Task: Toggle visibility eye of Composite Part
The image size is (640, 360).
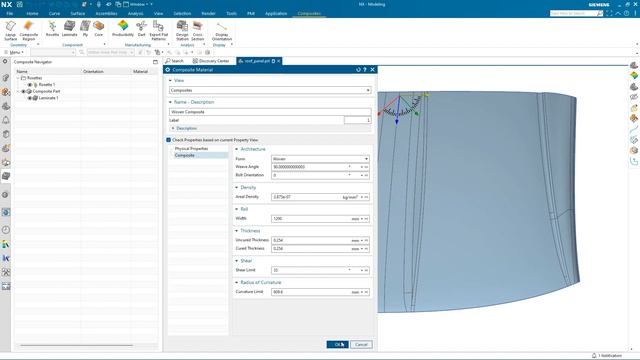Action: (23, 91)
